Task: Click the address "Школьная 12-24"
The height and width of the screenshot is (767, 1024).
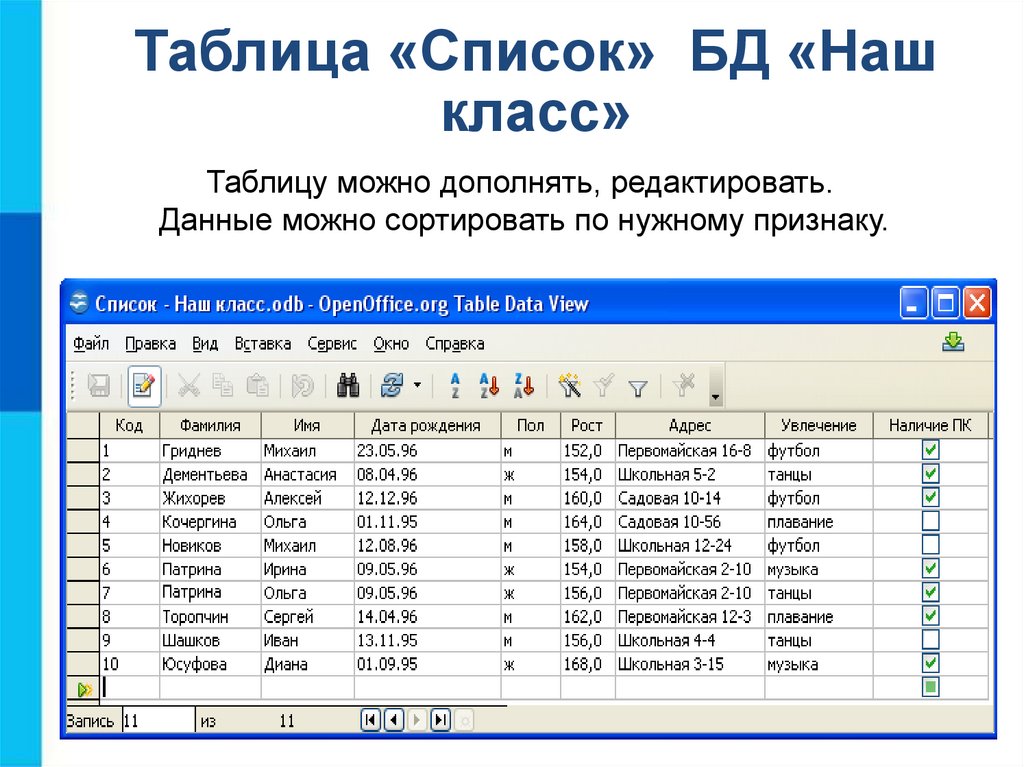Action: [x=675, y=546]
